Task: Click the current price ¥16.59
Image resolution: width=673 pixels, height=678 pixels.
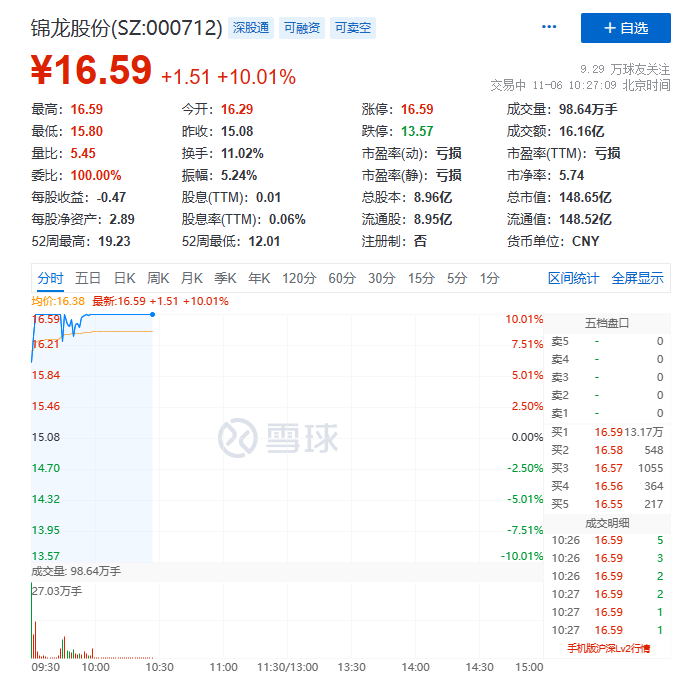Action: [x=91, y=70]
